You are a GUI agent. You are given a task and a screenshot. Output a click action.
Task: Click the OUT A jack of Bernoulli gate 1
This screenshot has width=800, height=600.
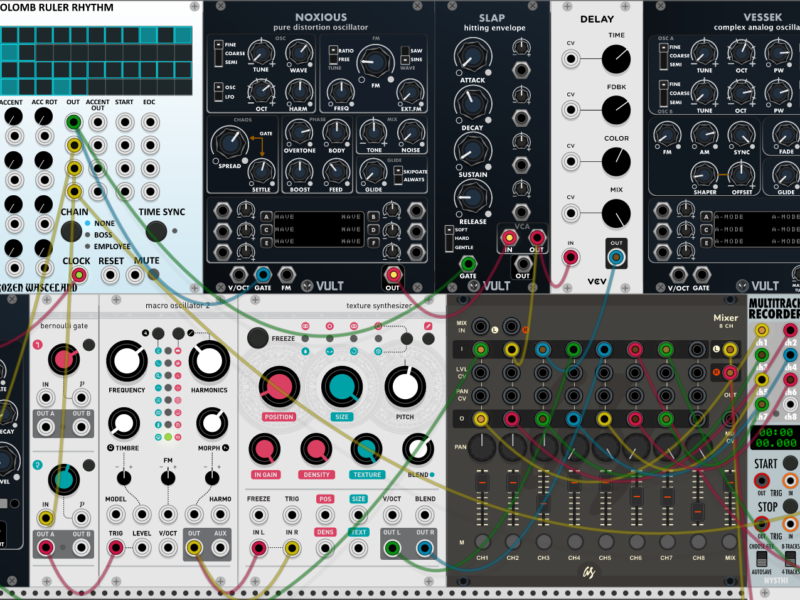point(46,427)
